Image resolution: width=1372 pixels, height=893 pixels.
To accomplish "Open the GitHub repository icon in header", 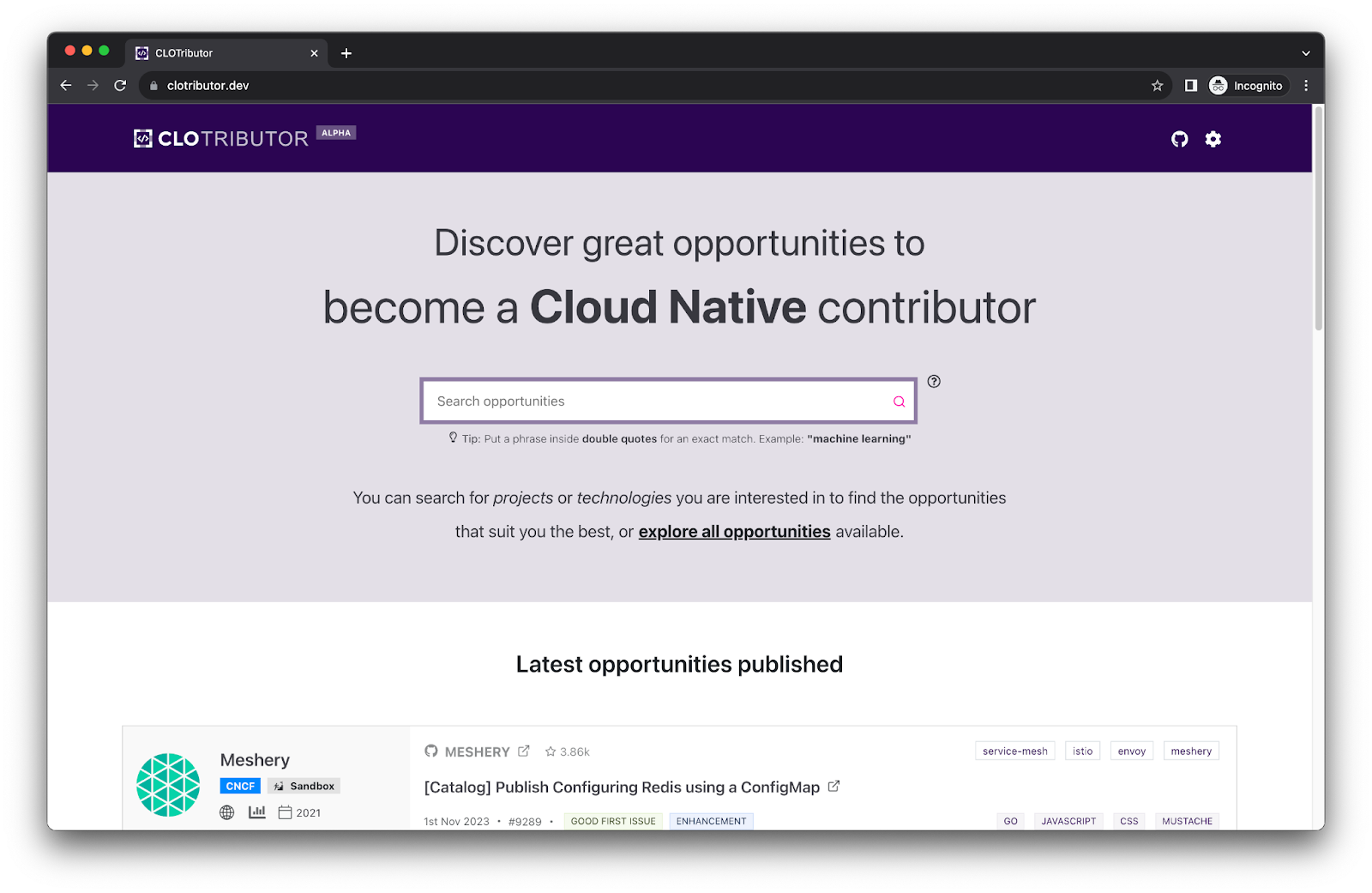I will (x=1180, y=139).
